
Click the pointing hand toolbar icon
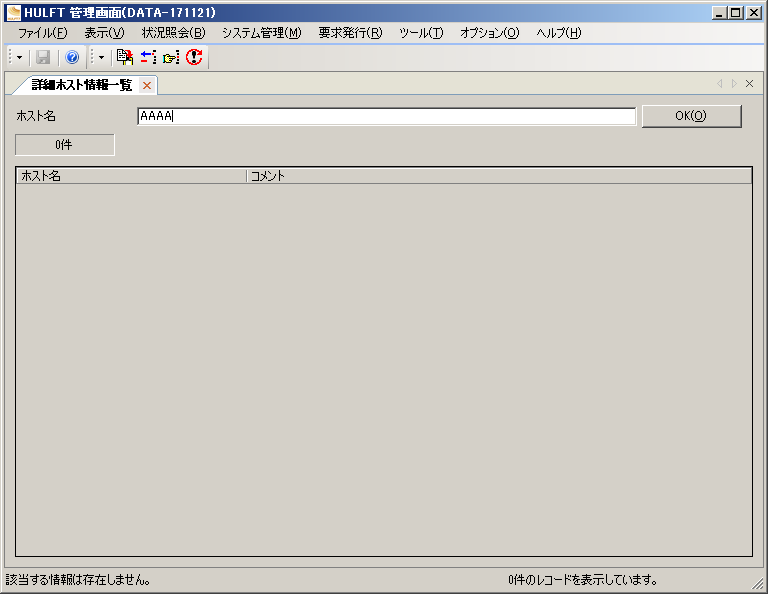click(171, 58)
